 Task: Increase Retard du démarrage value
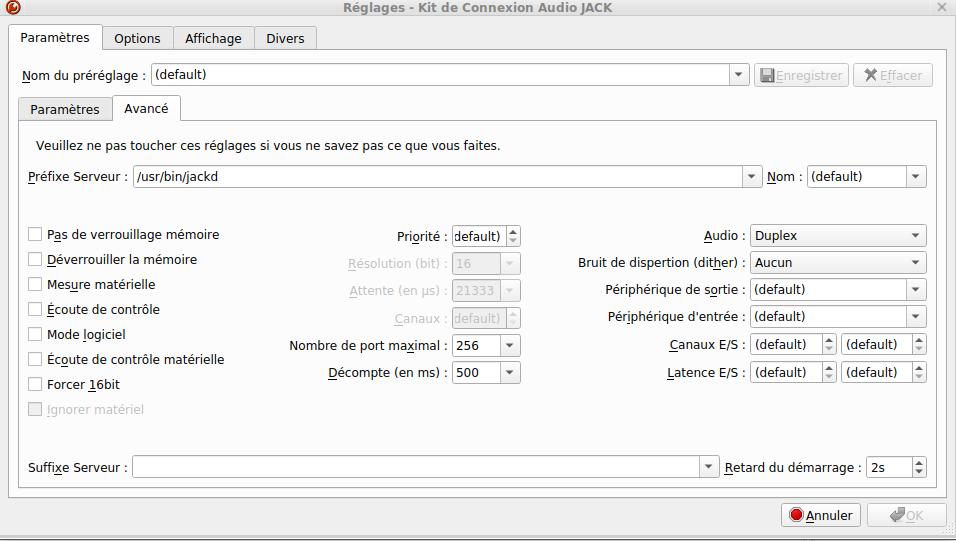click(919, 463)
